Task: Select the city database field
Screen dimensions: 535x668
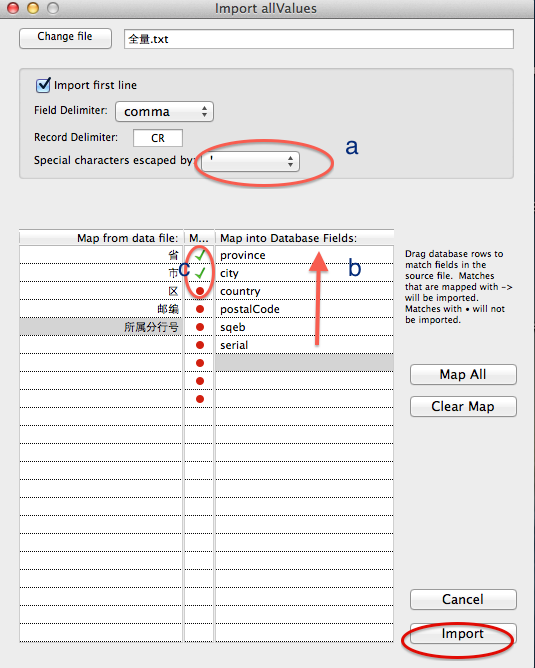Action: click(305, 273)
